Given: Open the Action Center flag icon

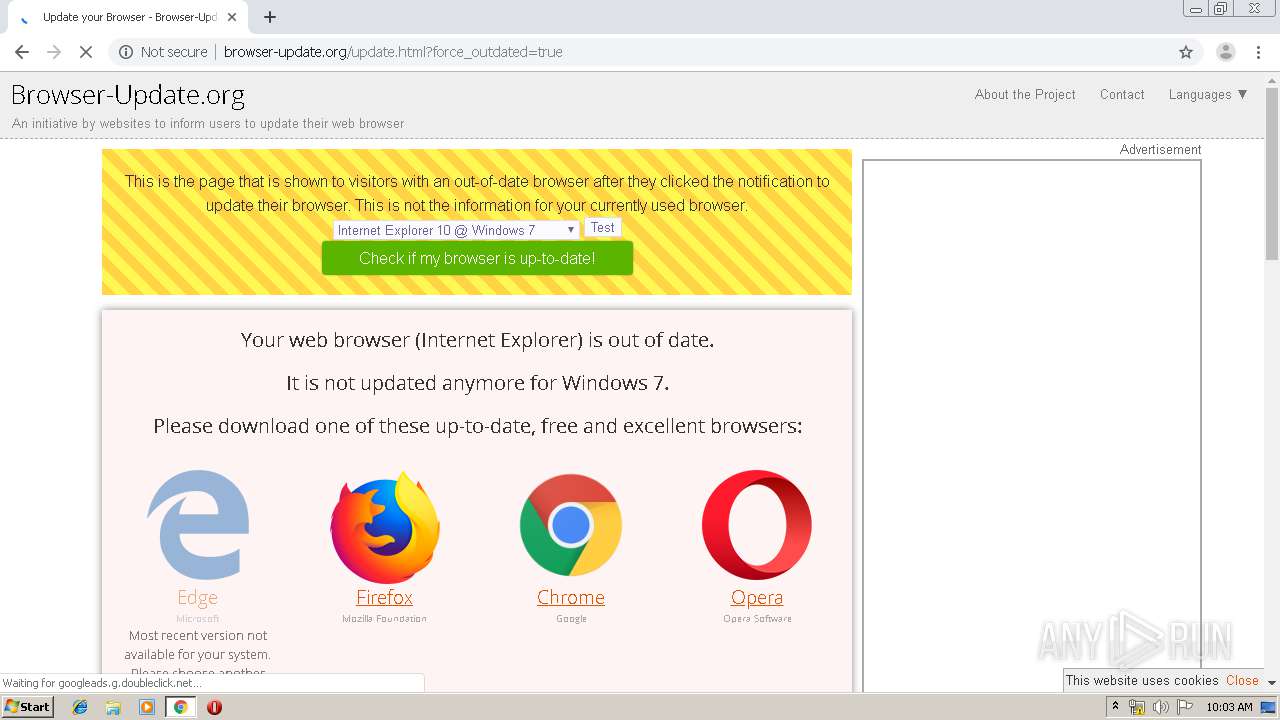Looking at the screenshot, I should pyautogui.click(x=1185, y=707).
